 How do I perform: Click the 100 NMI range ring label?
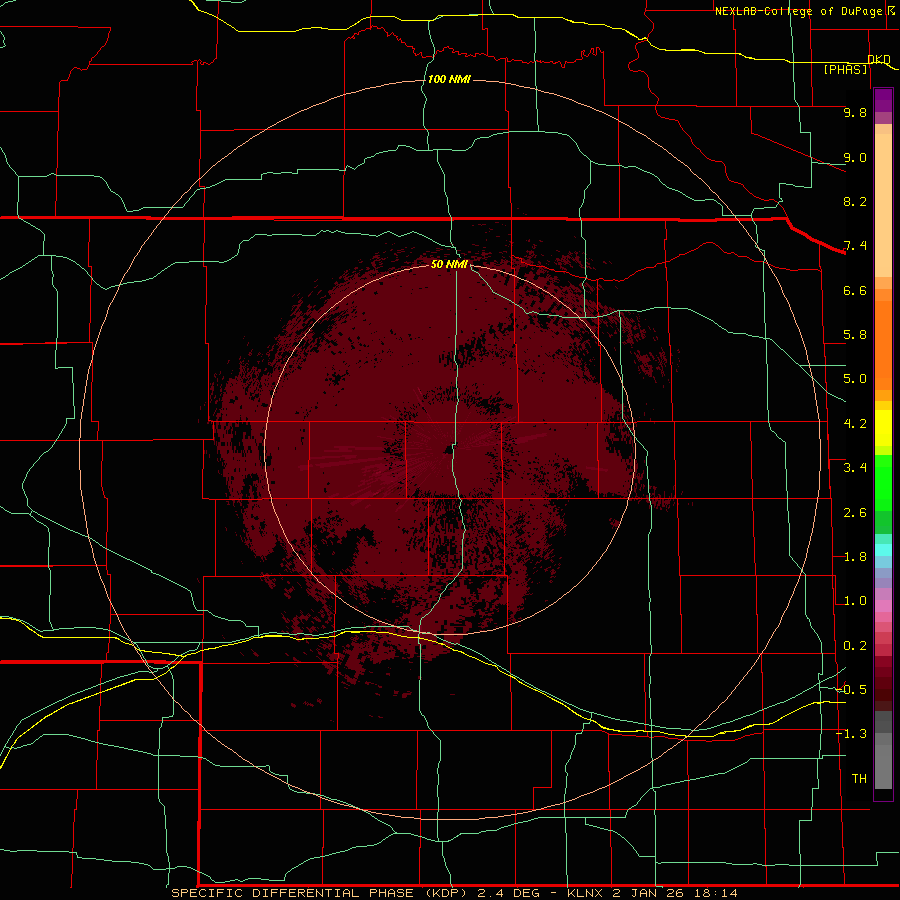(449, 79)
